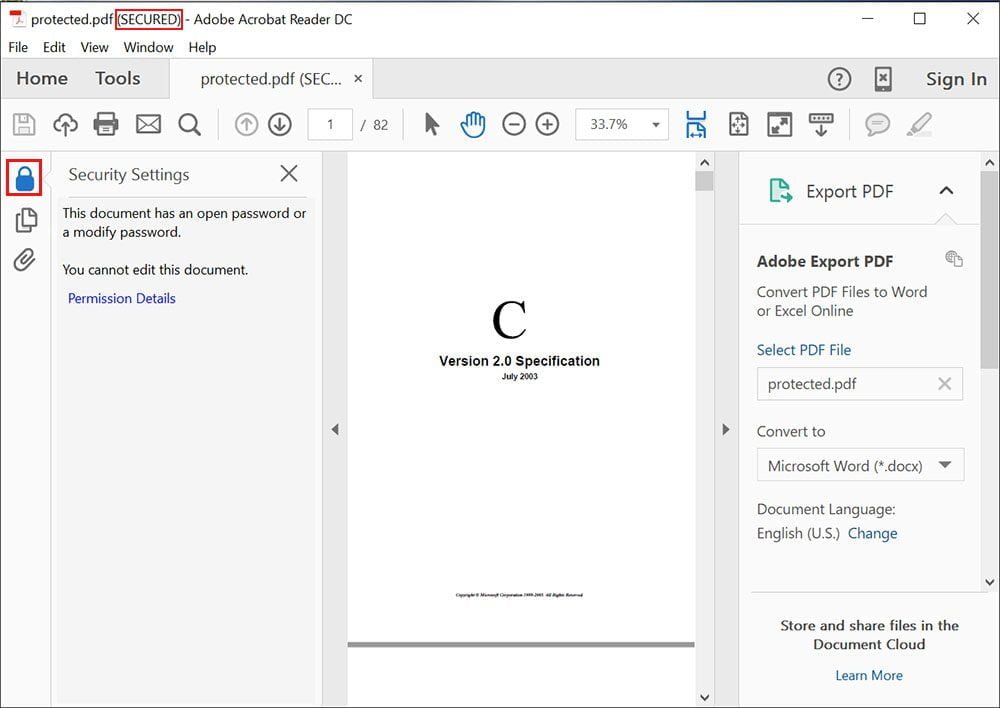Open the Edit menu

(54, 47)
